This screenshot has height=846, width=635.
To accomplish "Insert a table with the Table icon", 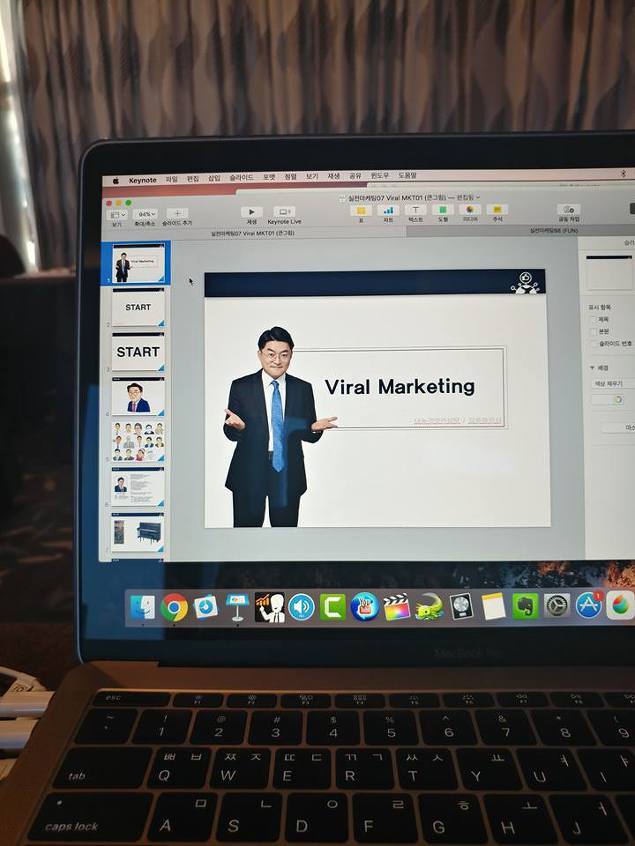I will [x=361, y=210].
